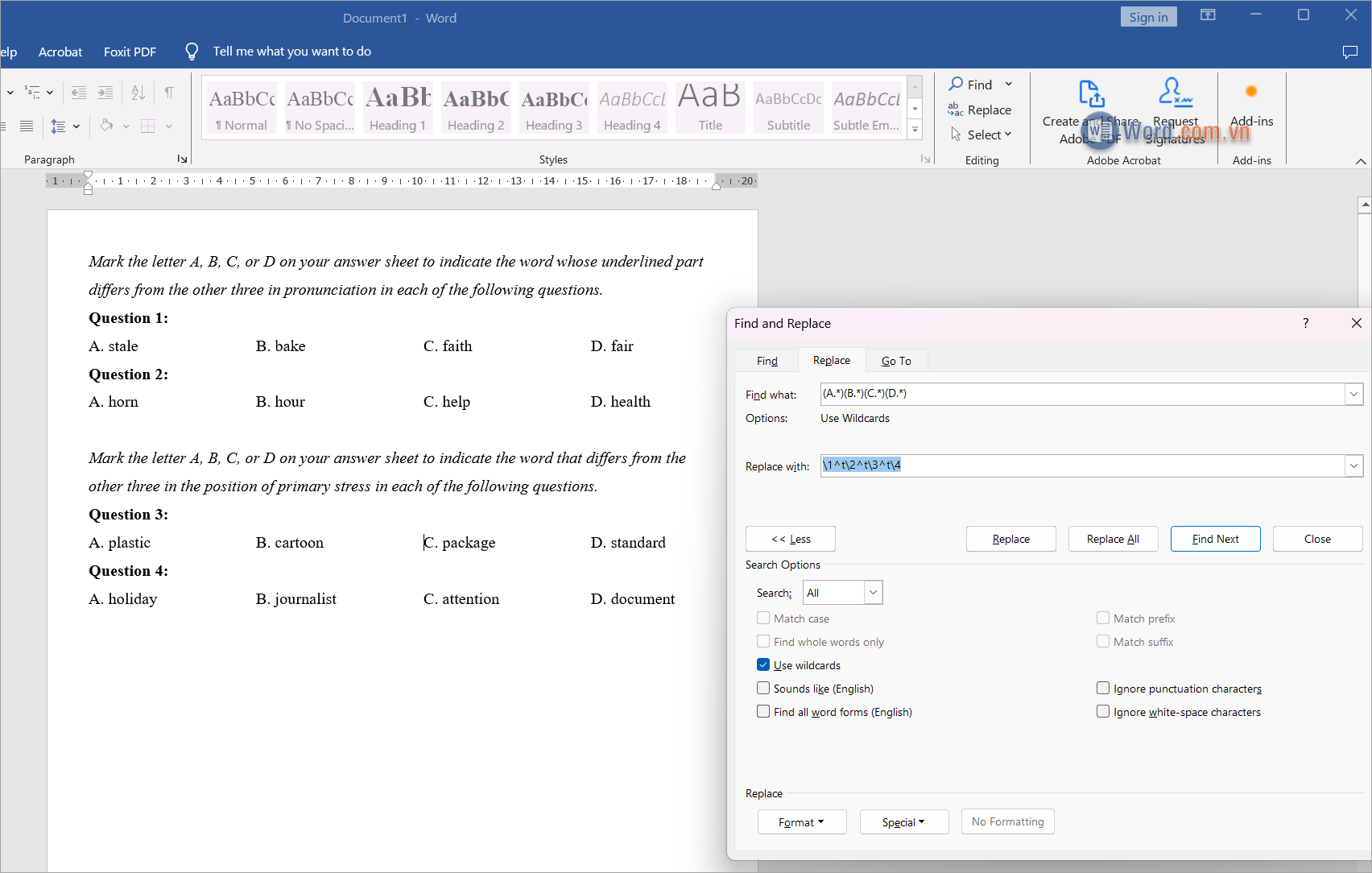Click the vertical scrollbar up arrow

tap(1364, 205)
